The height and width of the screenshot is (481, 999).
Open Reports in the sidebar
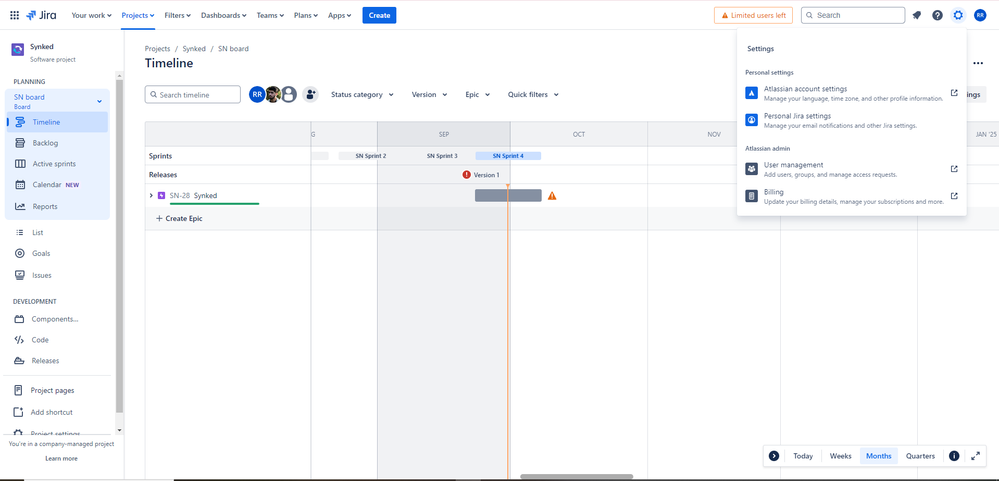57,206
